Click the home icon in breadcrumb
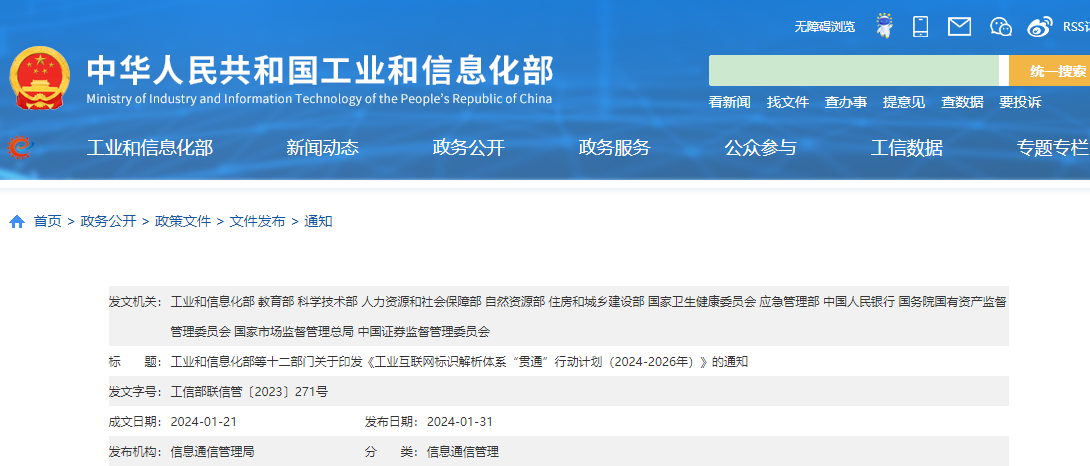This screenshot has height=466, width=1090. point(17,222)
